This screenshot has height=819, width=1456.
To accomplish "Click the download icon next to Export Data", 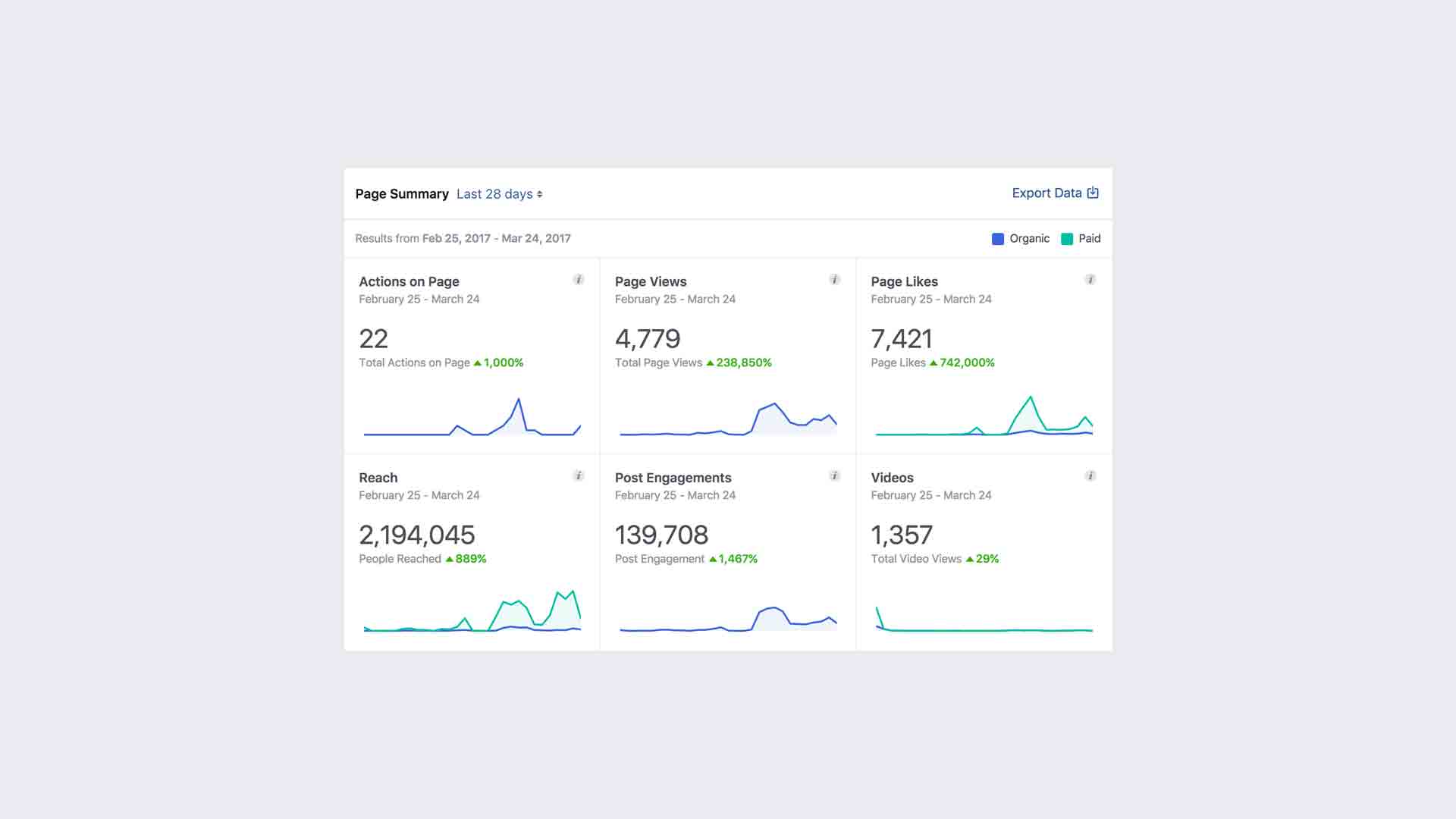I will pos(1092,193).
